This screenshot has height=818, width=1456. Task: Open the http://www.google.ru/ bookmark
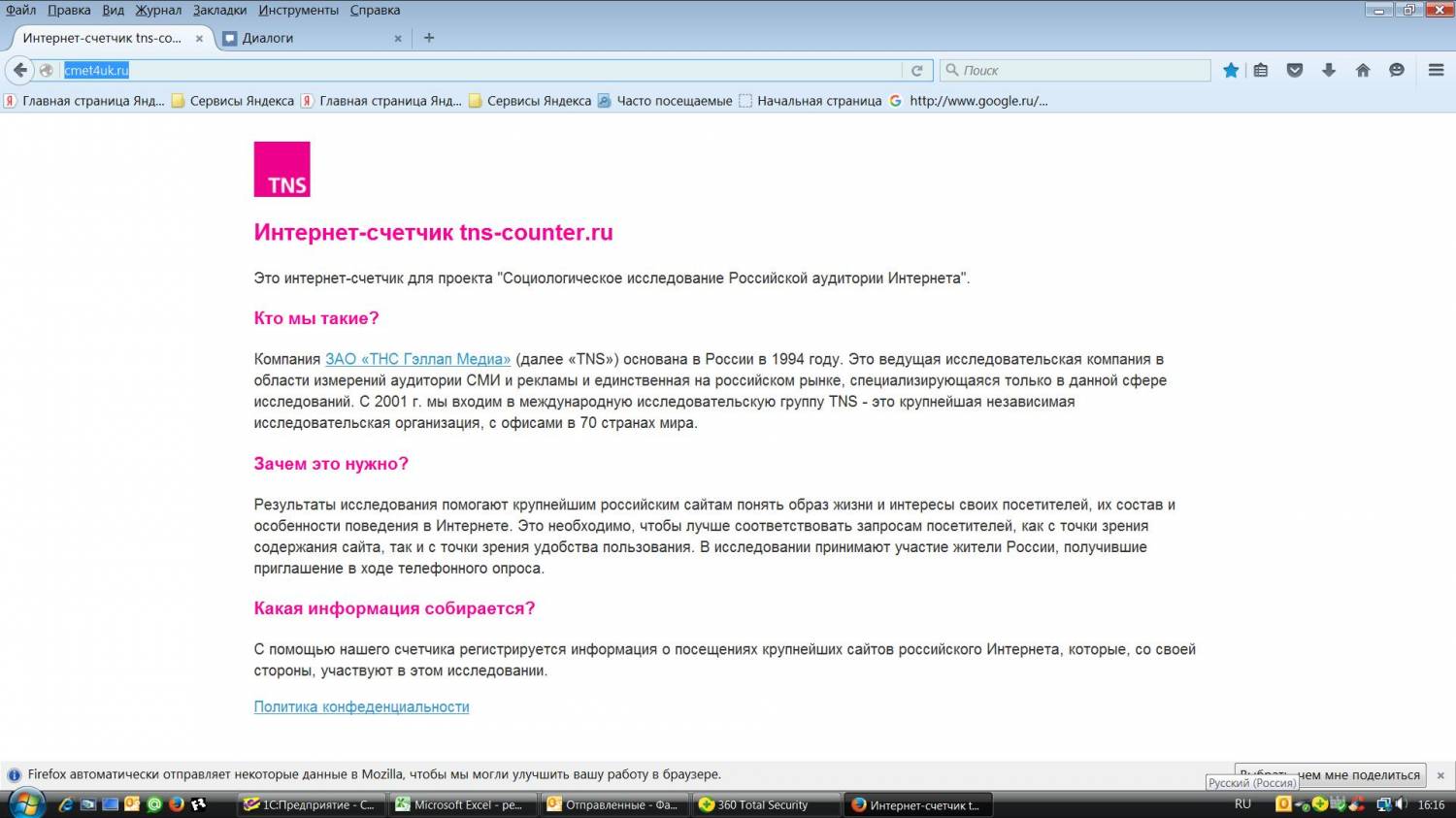coord(969,101)
